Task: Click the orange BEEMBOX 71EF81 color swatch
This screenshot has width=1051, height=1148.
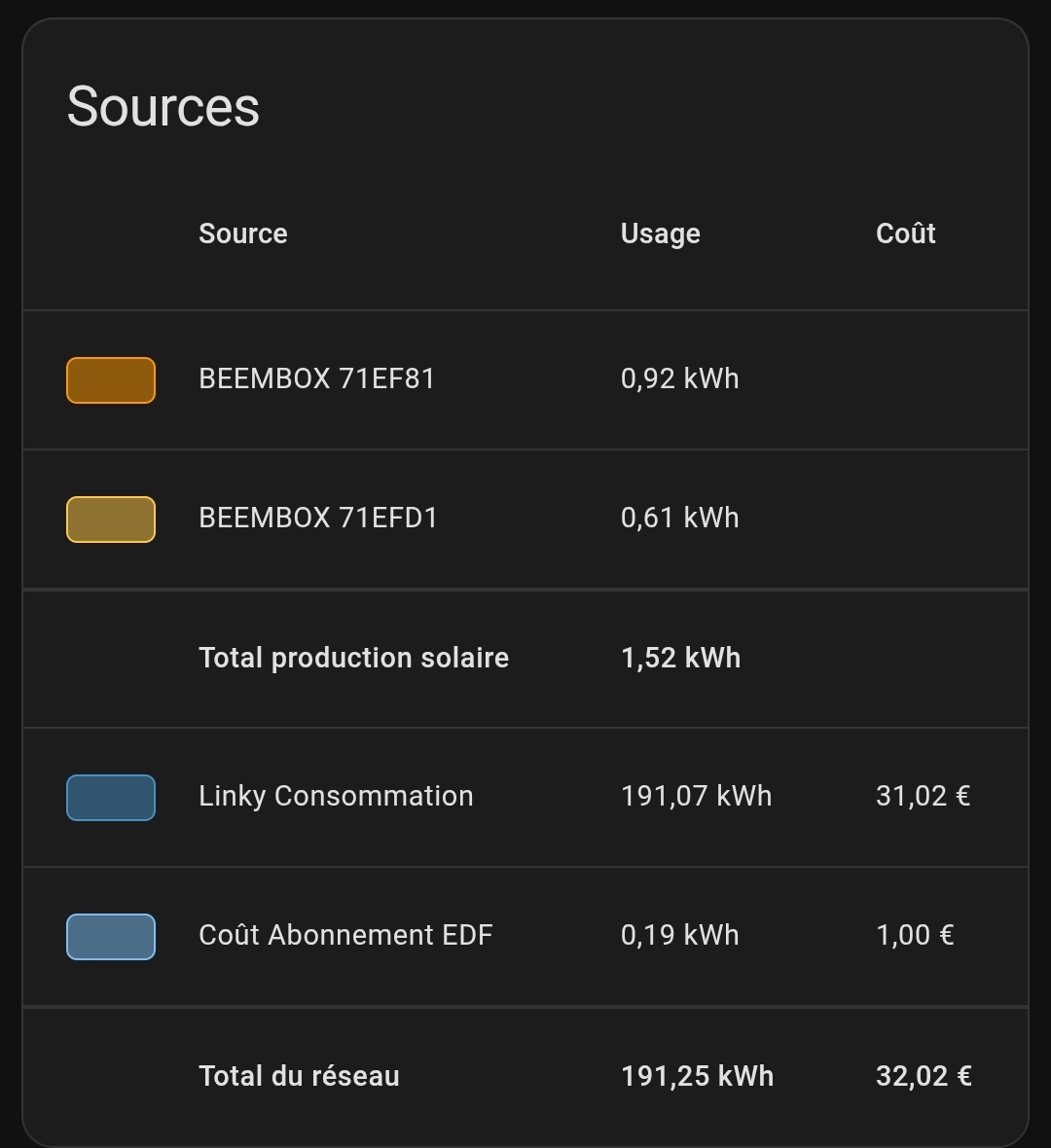Action: click(x=110, y=379)
